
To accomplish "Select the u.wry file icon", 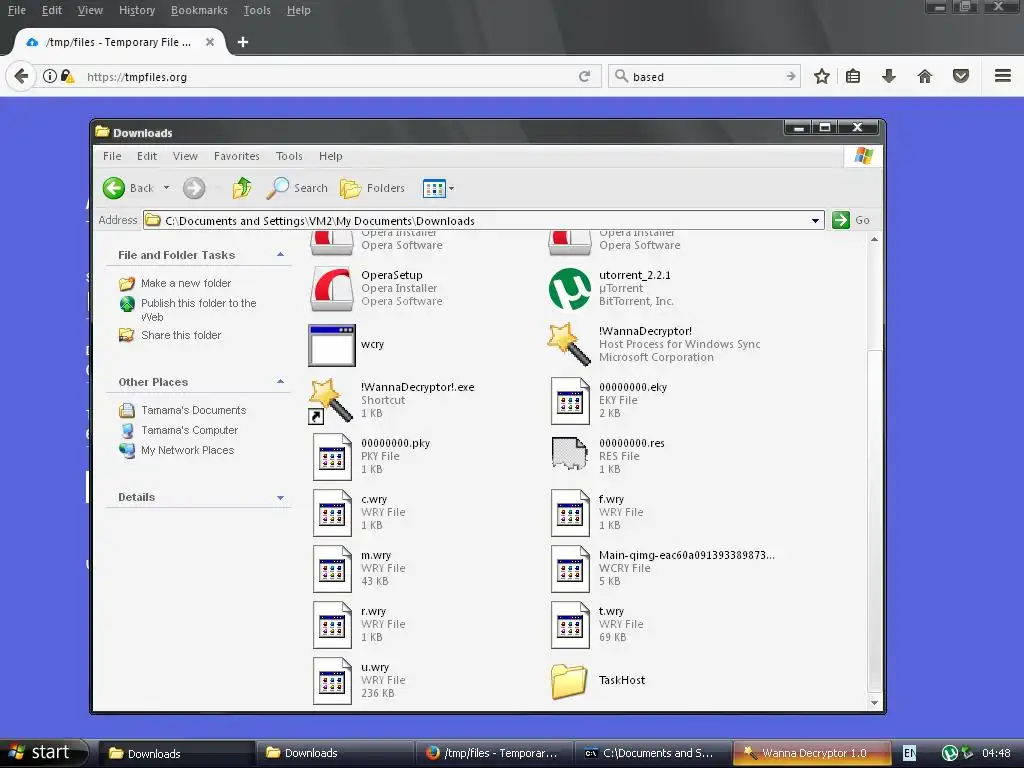I will (x=332, y=682).
